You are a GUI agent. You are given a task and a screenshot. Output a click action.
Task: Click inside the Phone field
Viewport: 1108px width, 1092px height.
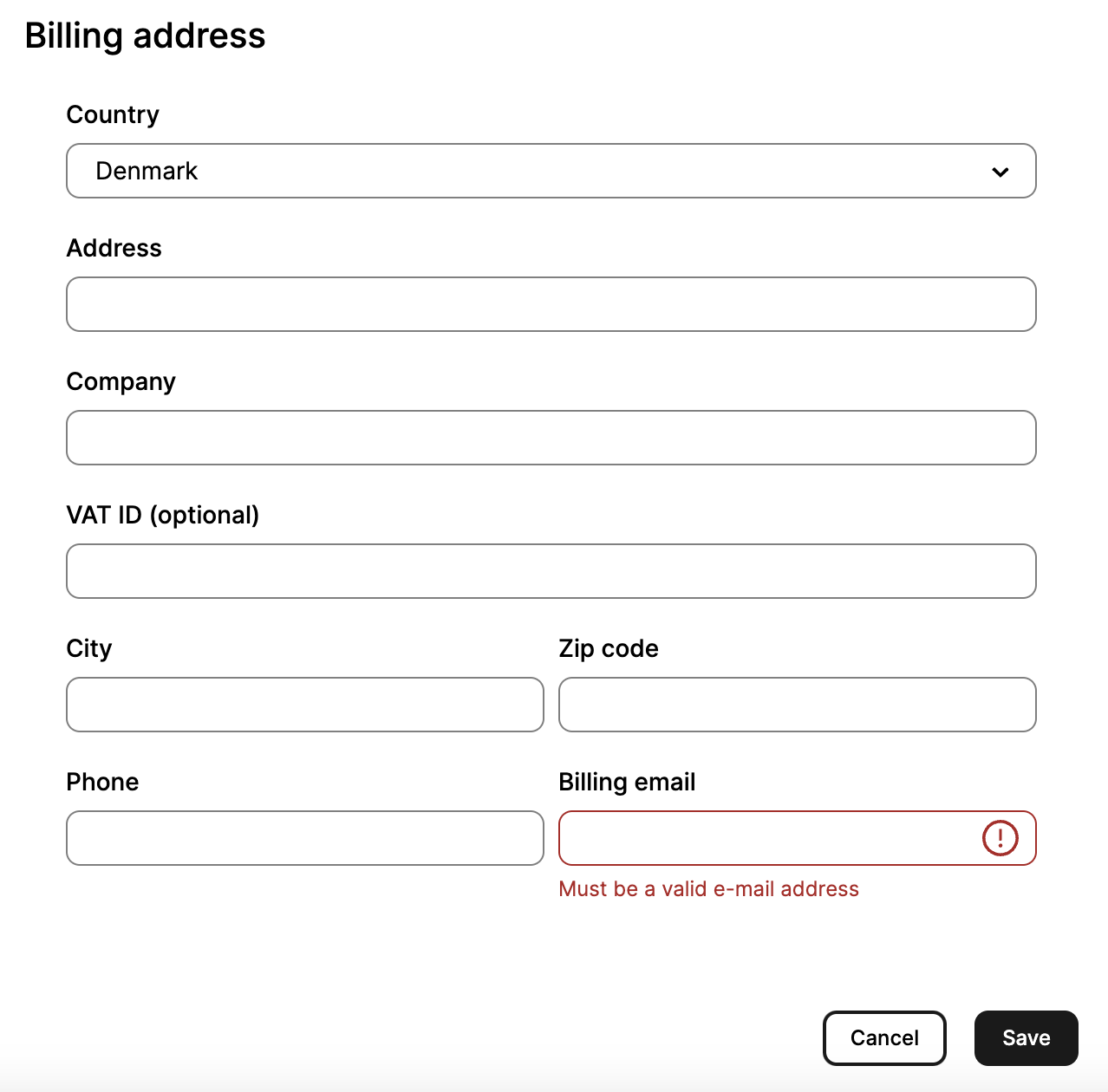pyautogui.click(x=305, y=838)
